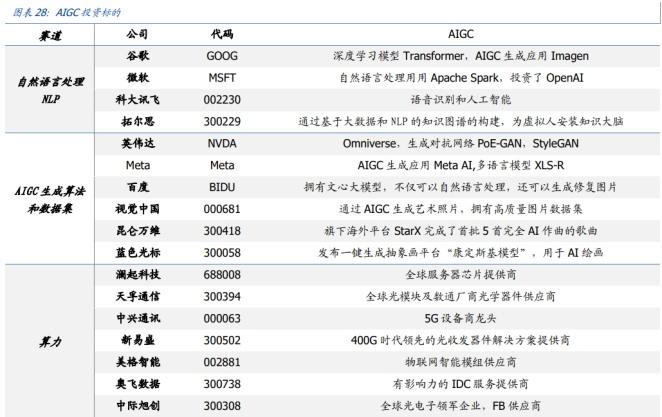Click the description '全球服务器芯片提供商'
662x417 pixels.
pyautogui.click(x=461, y=275)
